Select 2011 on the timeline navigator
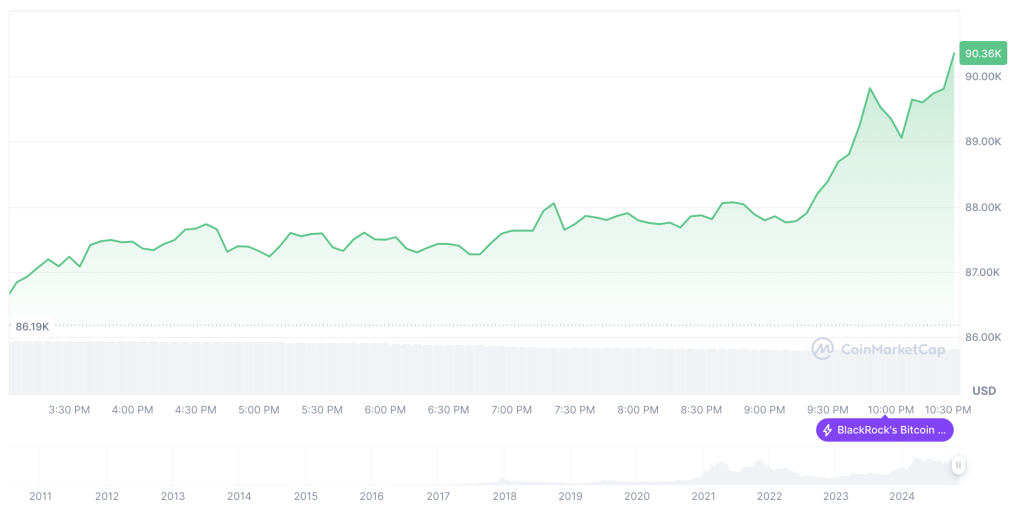Viewport: 1024px width, 509px height. click(41, 496)
